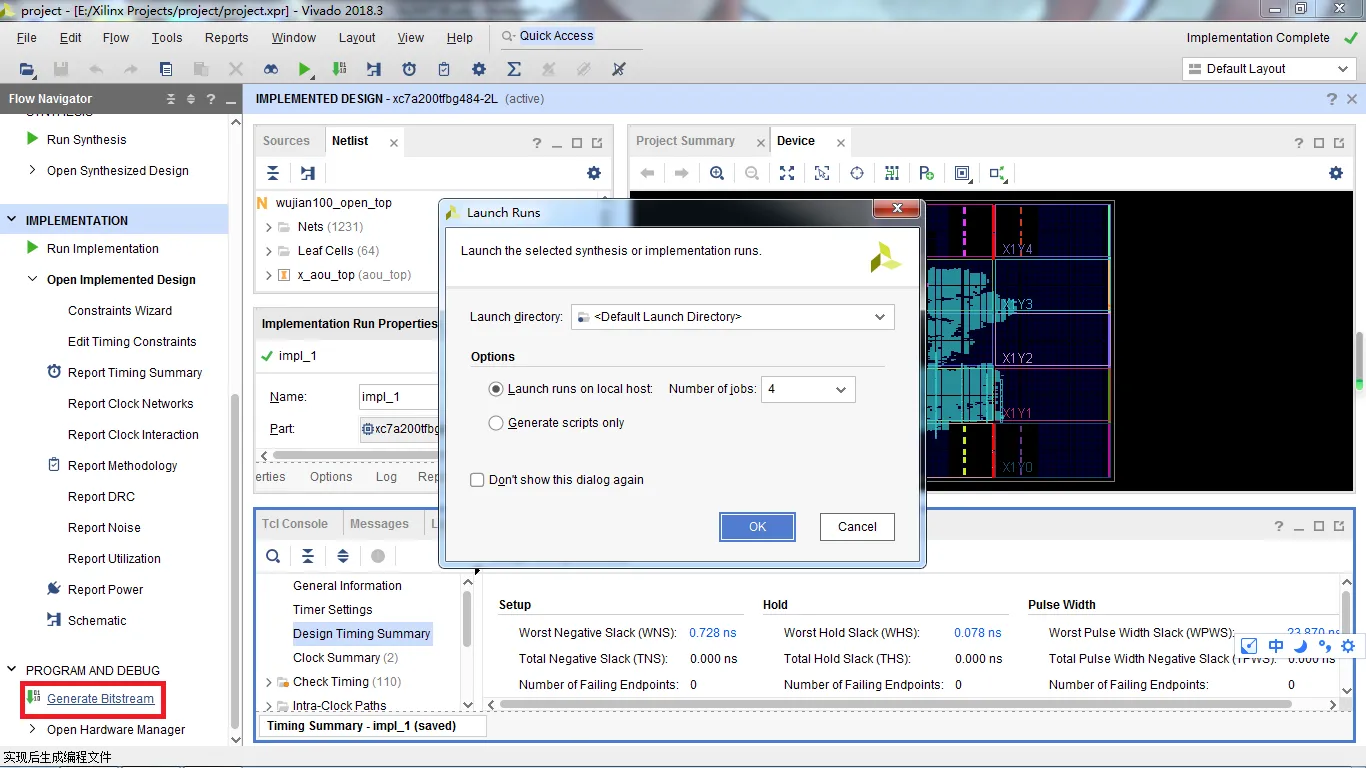Open the File menu
Viewport: 1366px width, 768px height.
(x=27, y=38)
